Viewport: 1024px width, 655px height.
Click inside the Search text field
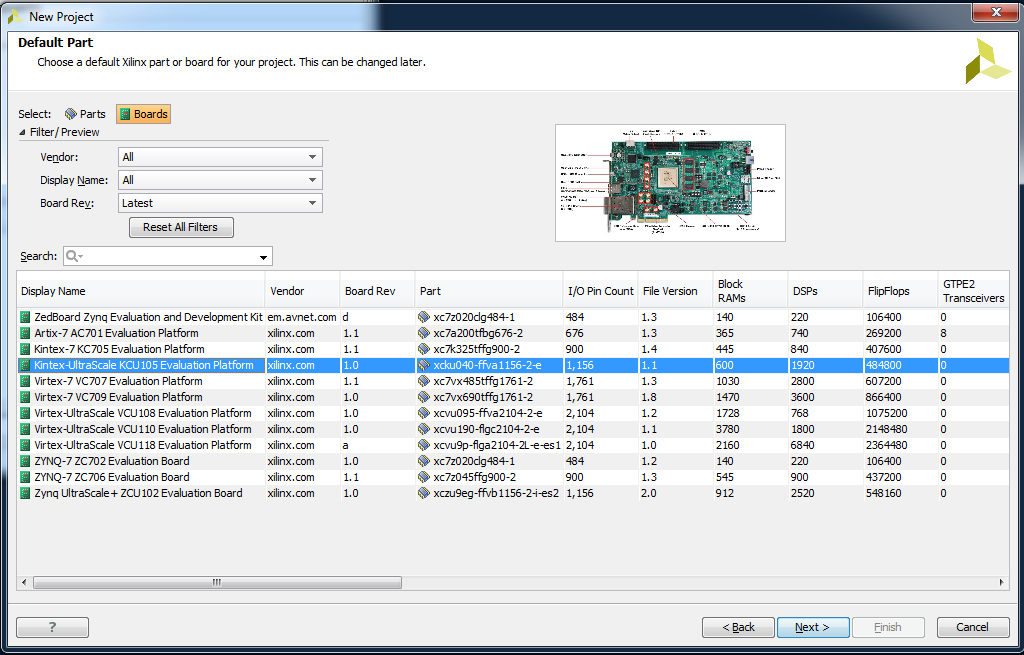pos(170,256)
